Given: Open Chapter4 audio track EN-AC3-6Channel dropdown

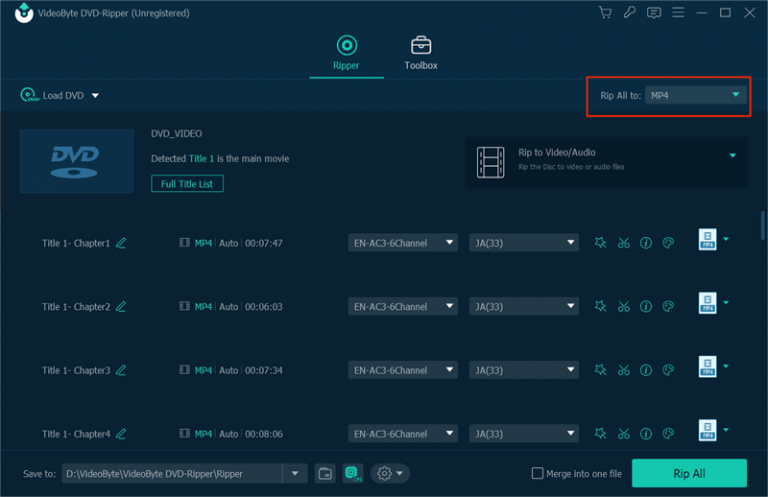Looking at the screenshot, I should (403, 434).
